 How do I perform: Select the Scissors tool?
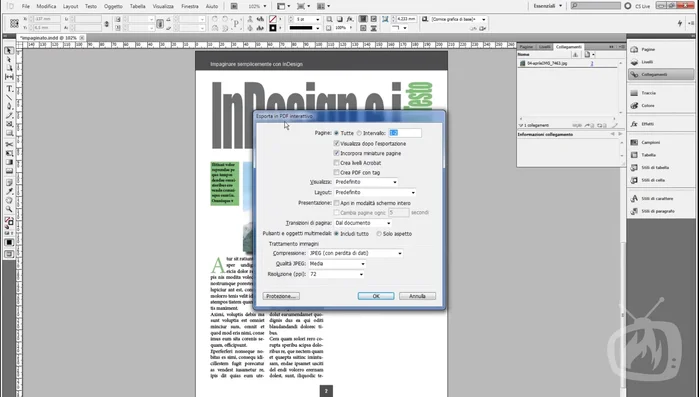click(9, 144)
